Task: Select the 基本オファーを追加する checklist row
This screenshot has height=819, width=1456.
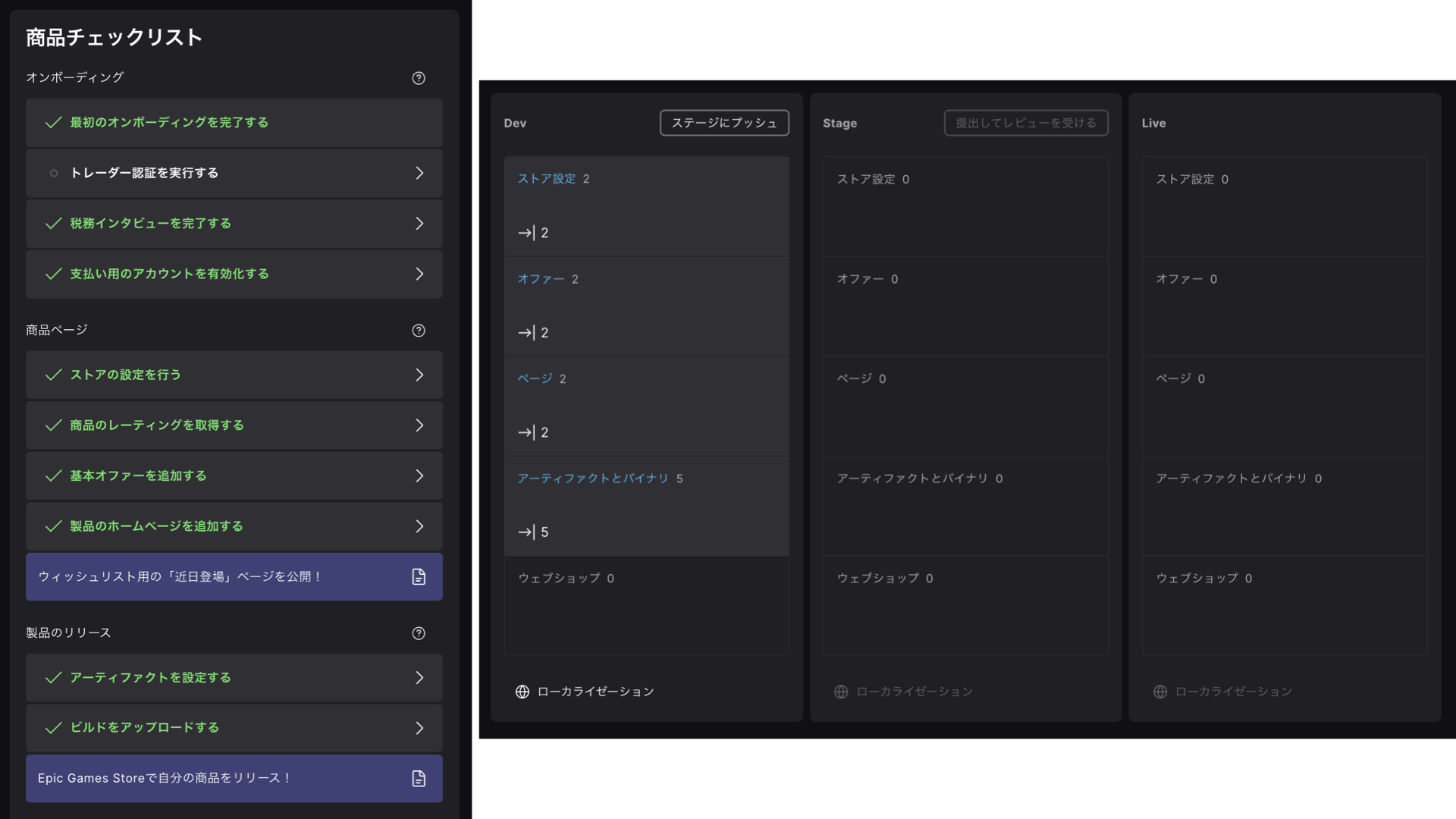Action: pyautogui.click(x=234, y=476)
